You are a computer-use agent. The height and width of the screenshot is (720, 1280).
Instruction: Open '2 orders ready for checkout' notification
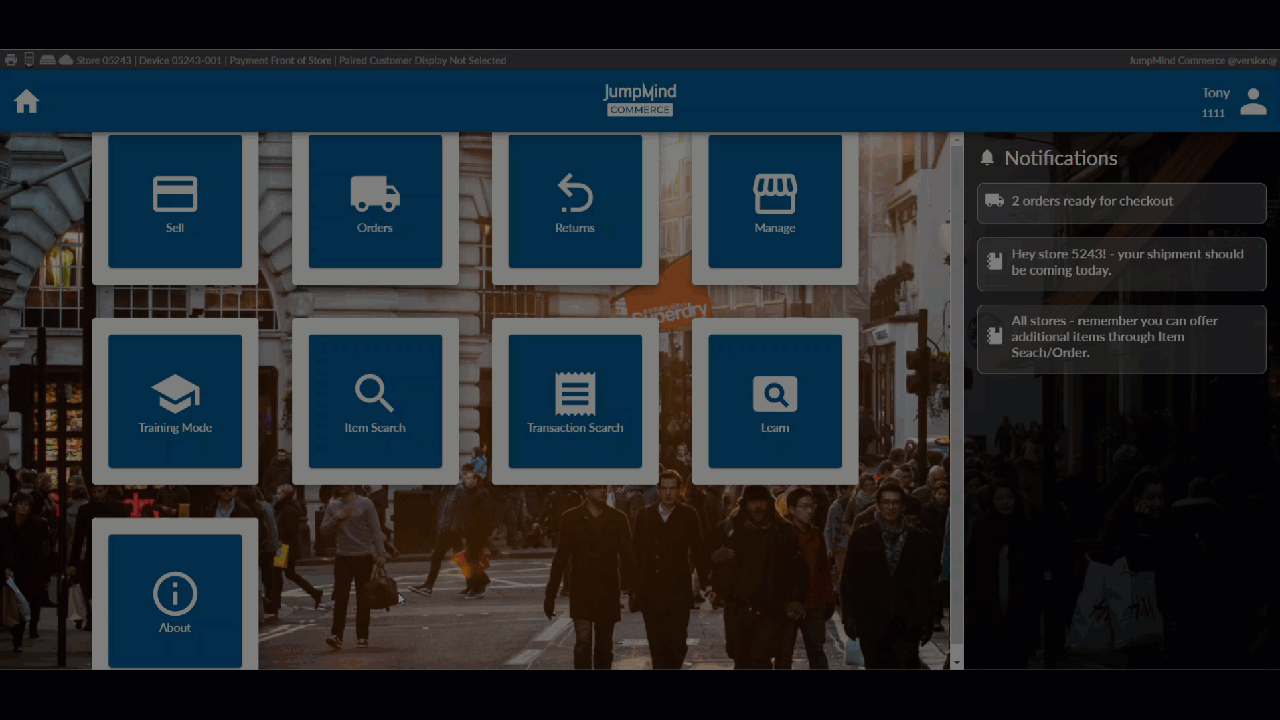click(1121, 202)
